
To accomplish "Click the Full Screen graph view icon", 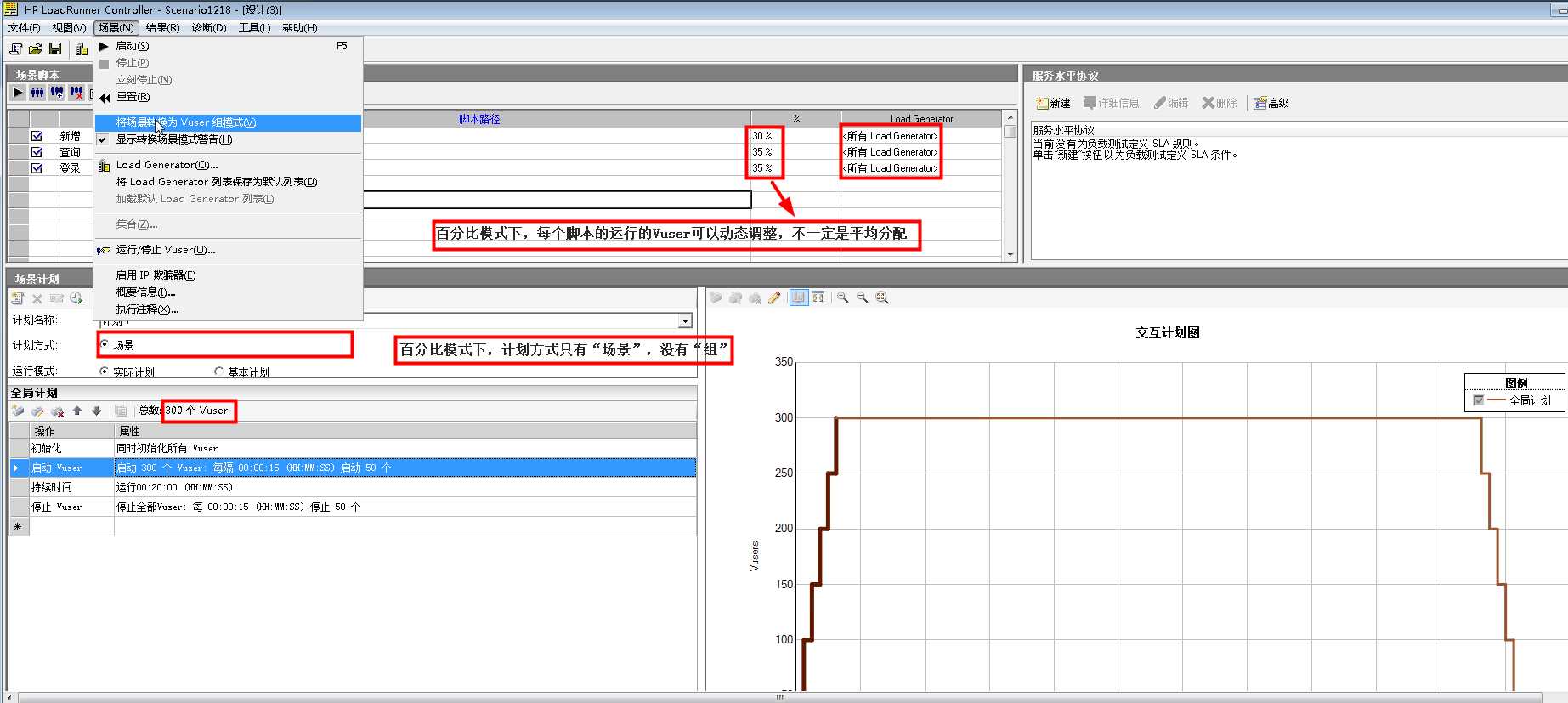I will tap(818, 298).
